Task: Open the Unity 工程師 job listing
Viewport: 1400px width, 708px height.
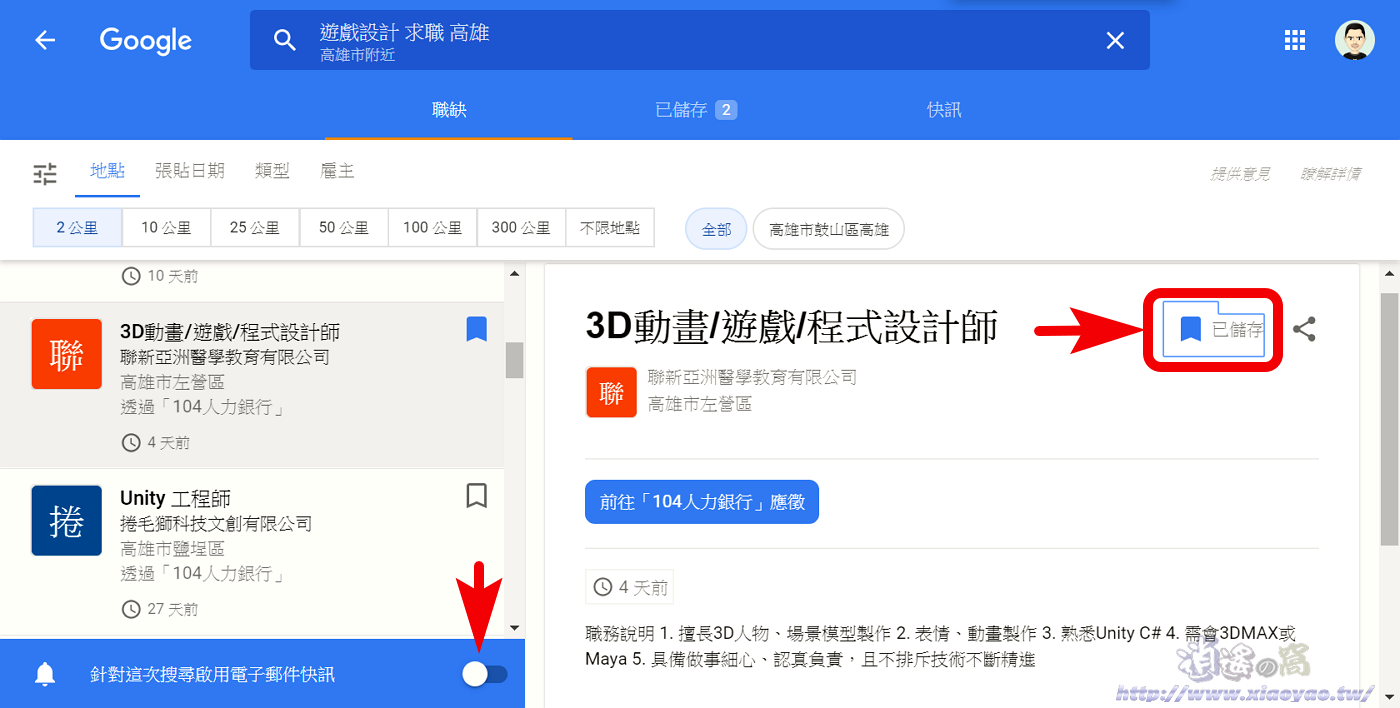Action: (x=252, y=551)
